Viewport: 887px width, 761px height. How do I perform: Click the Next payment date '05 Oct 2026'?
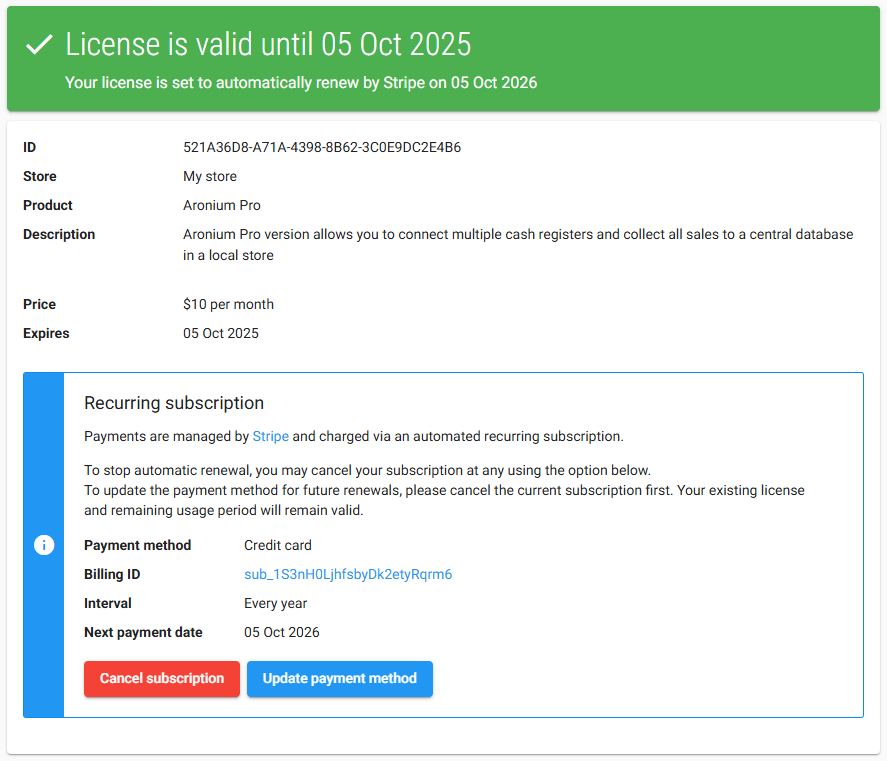pos(281,632)
